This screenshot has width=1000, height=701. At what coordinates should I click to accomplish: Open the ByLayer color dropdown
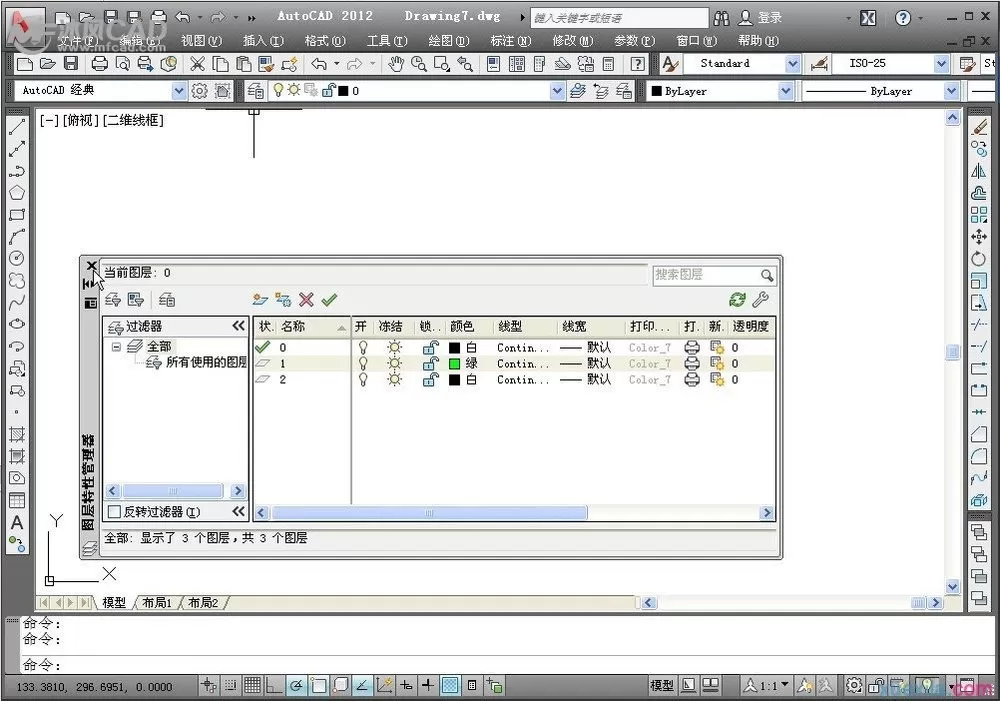coord(786,91)
